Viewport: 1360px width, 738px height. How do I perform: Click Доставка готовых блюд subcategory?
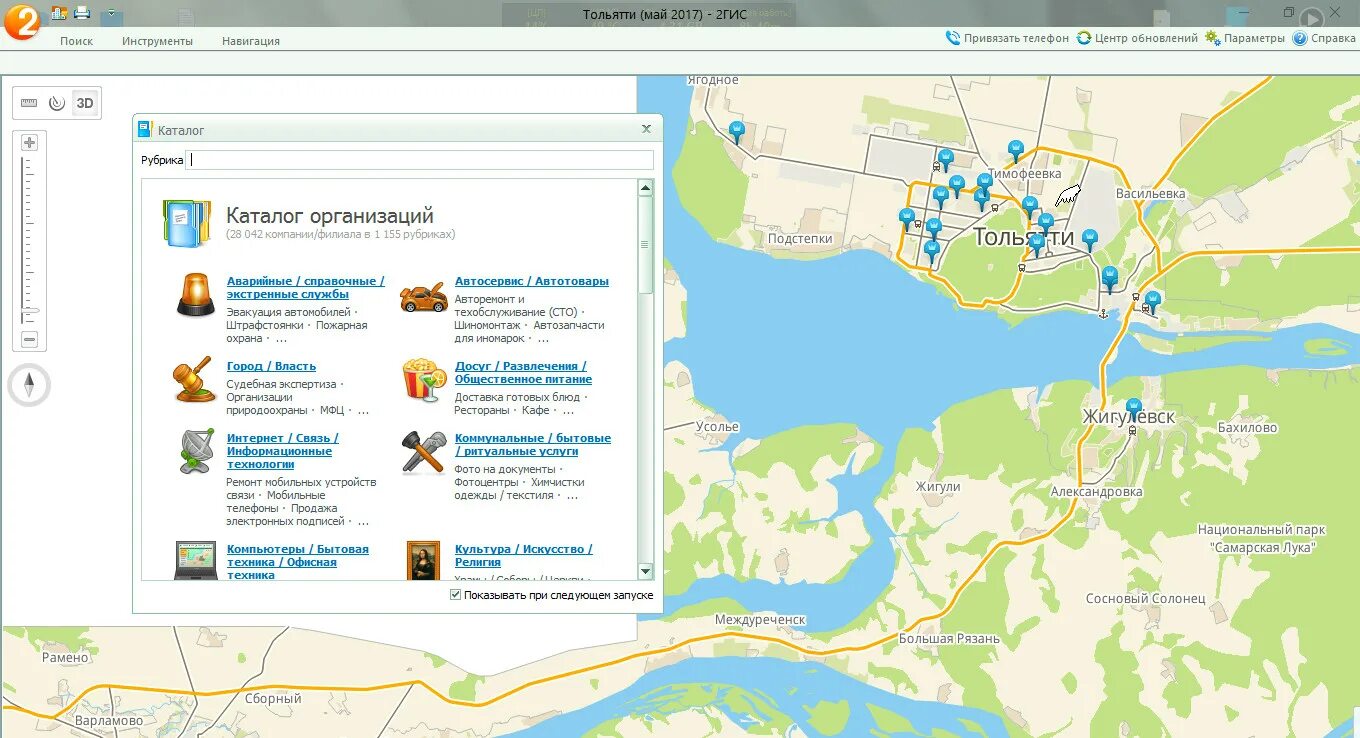[x=517, y=397]
